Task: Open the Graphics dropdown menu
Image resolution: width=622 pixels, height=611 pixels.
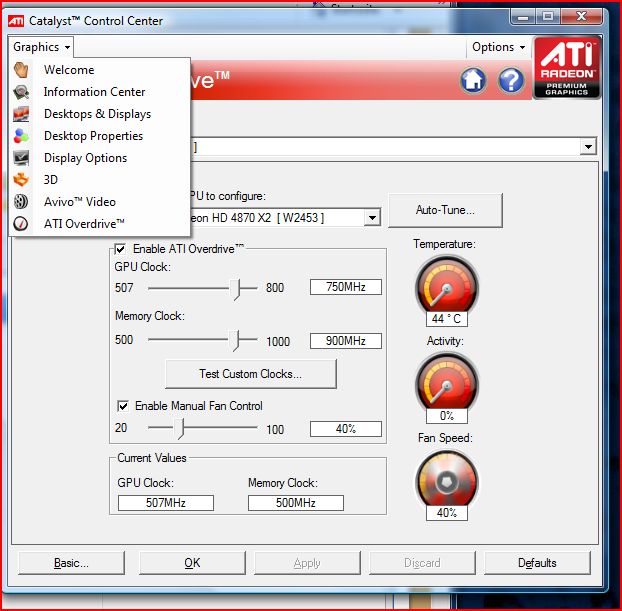Action: 41,47
